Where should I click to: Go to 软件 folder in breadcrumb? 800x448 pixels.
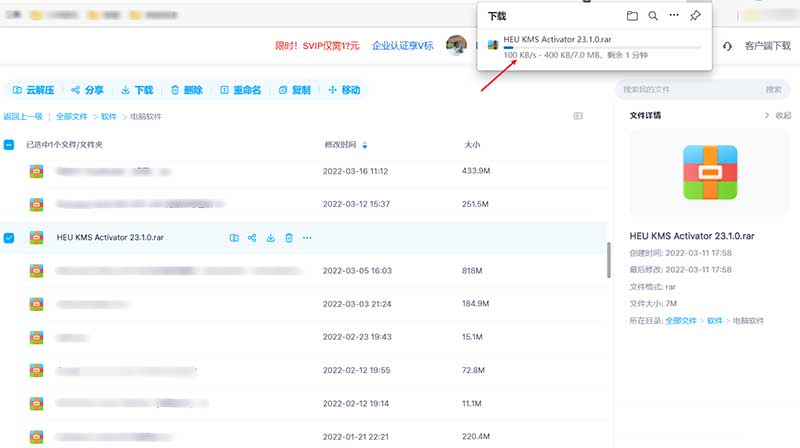108,116
